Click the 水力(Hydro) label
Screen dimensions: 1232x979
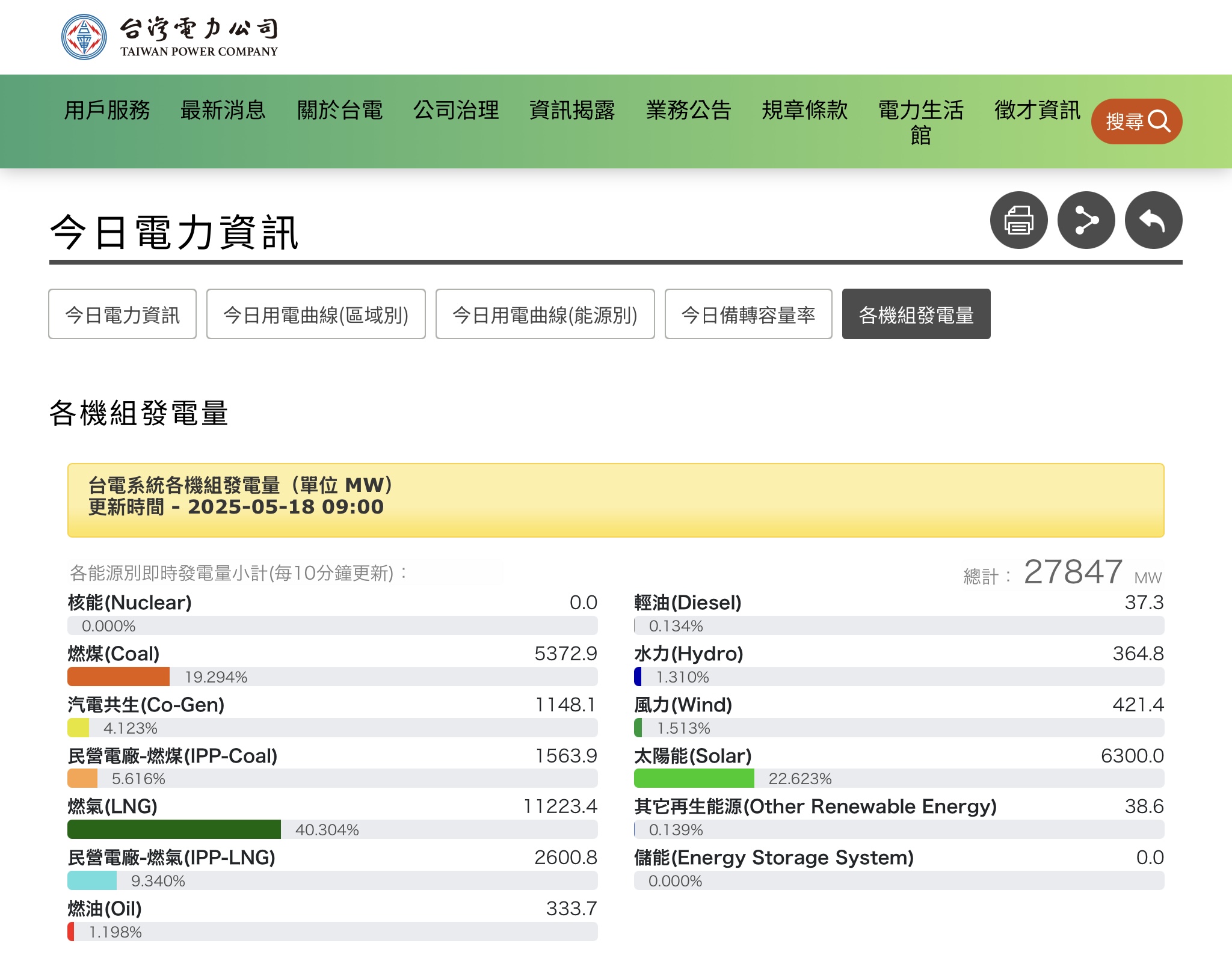click(689, 653)
